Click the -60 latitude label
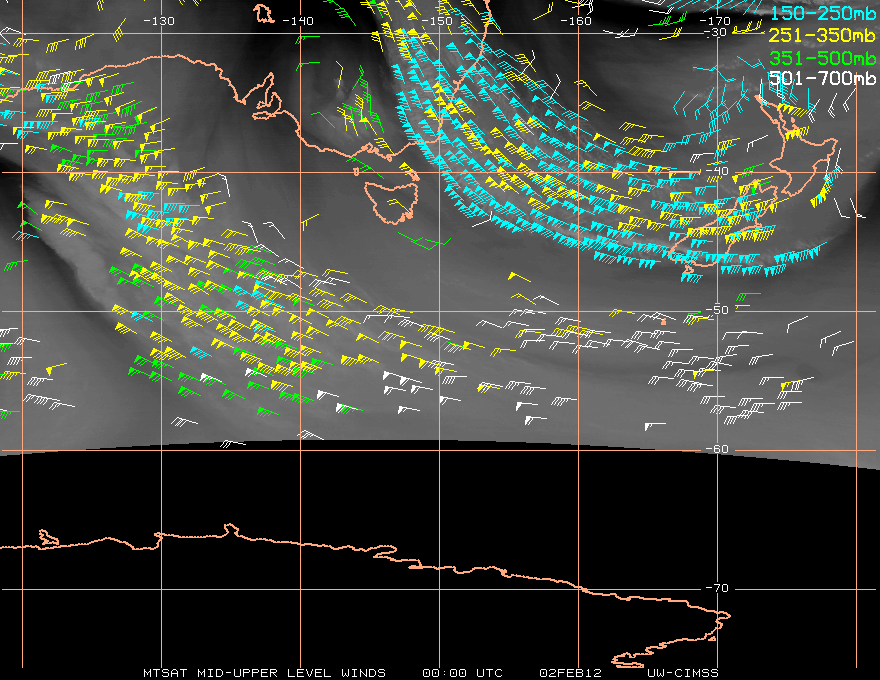 coord(715,450)
